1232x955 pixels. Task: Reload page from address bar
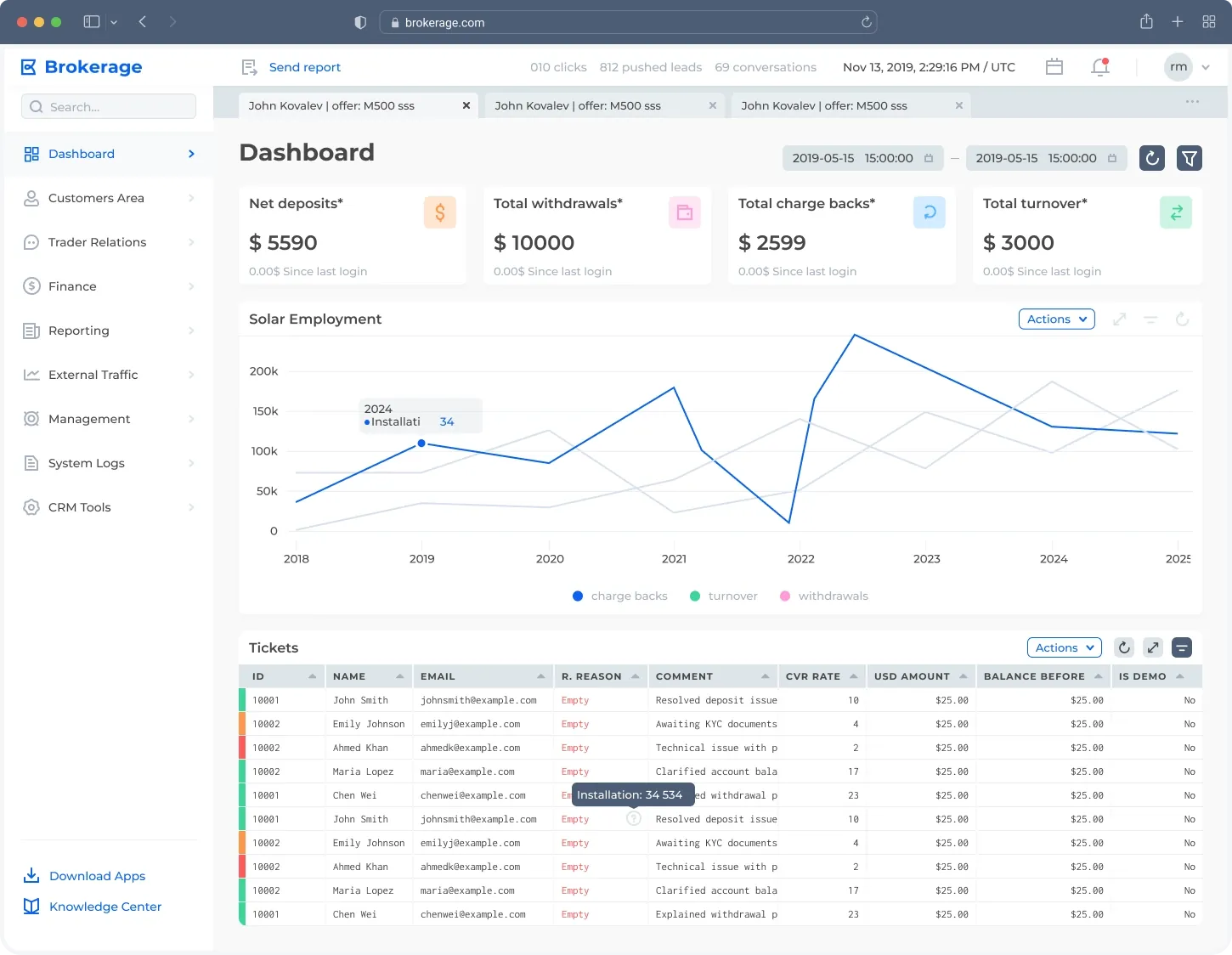click(866, 22)
